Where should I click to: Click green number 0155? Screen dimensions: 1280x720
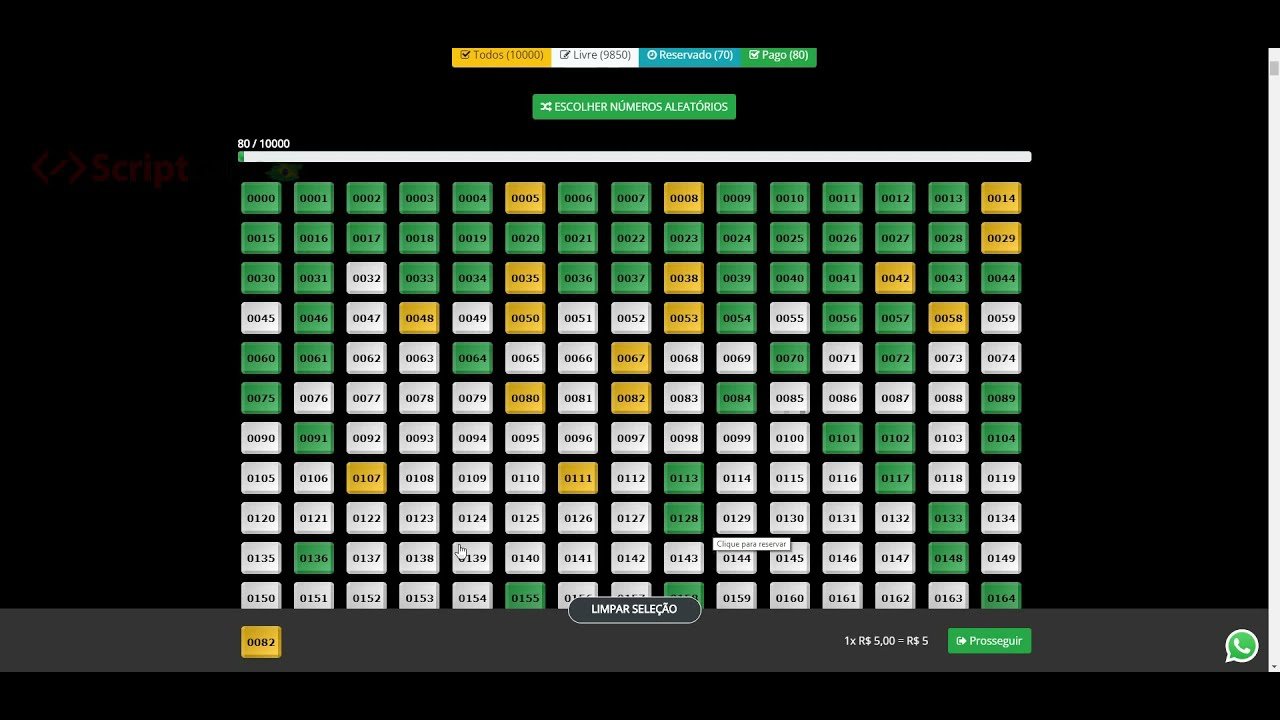click(525, 596)
